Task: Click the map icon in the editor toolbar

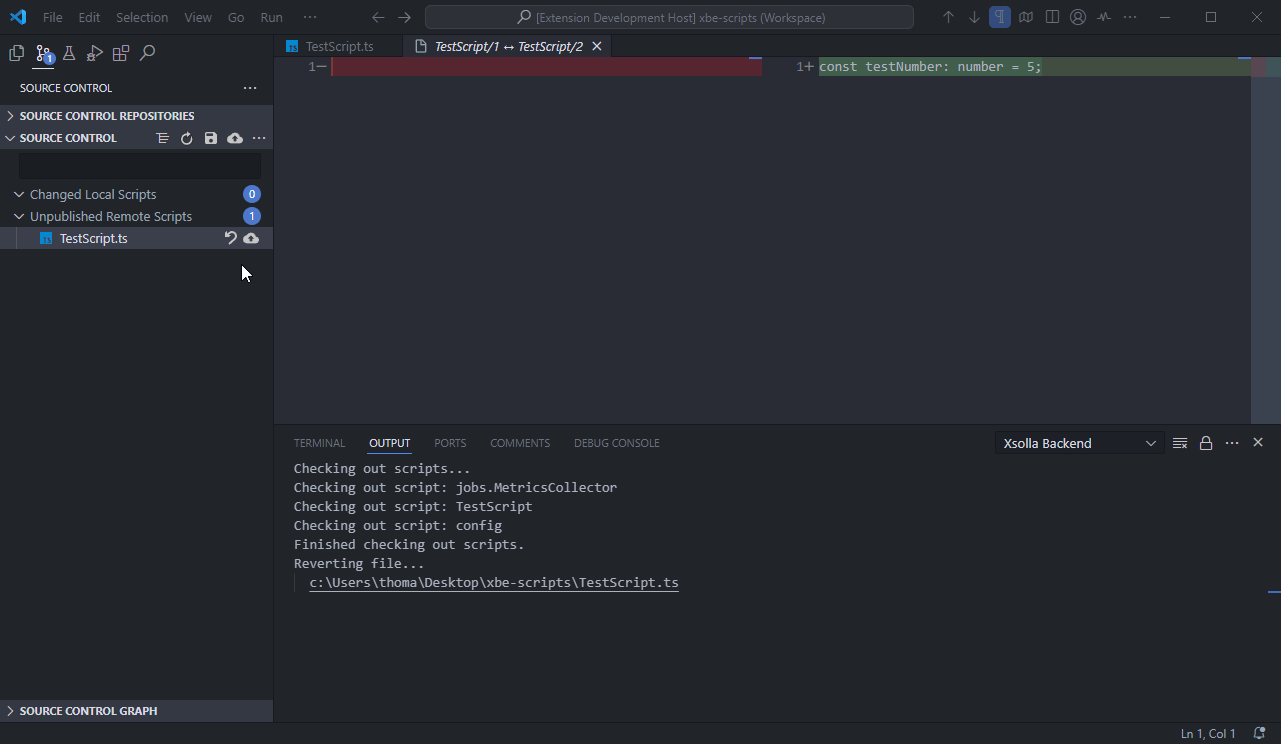Action: (x=1026, y=17)
